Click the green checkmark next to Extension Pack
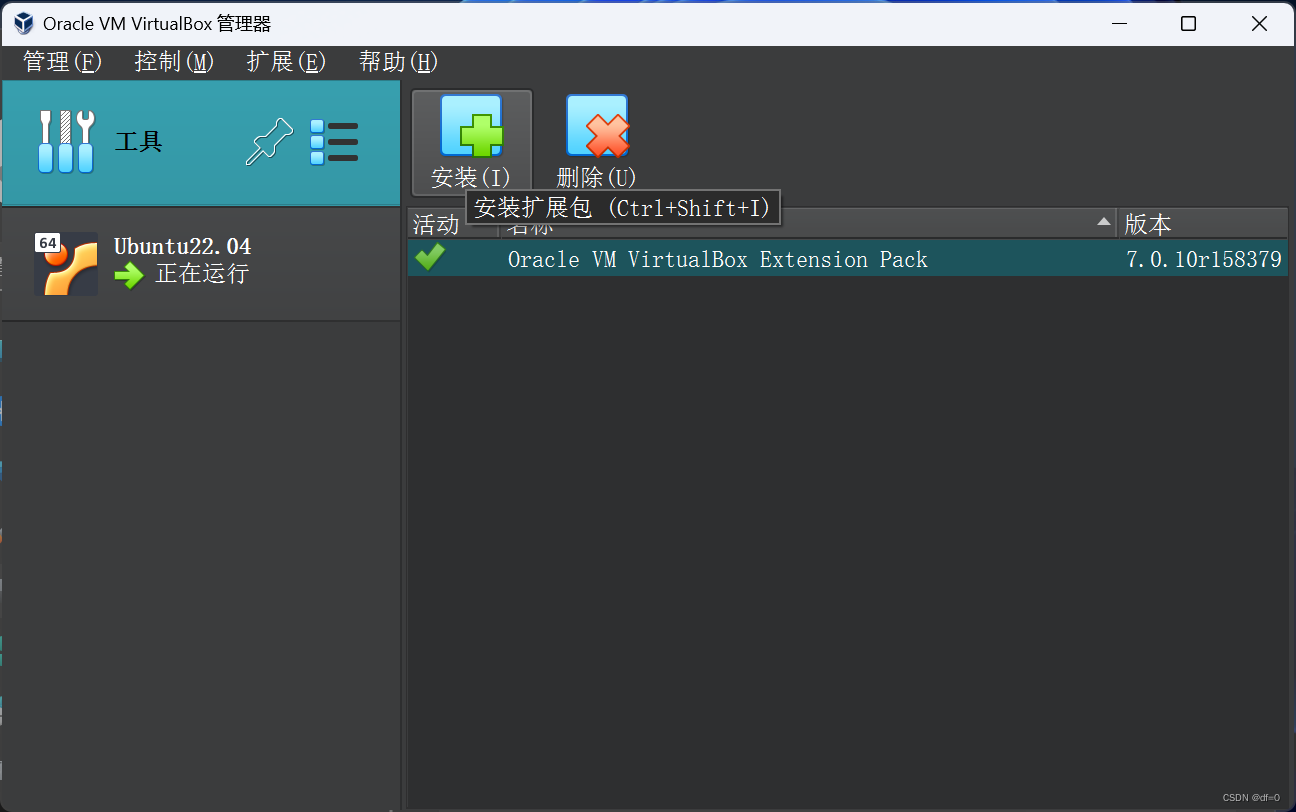 click(x=429, y=257)
